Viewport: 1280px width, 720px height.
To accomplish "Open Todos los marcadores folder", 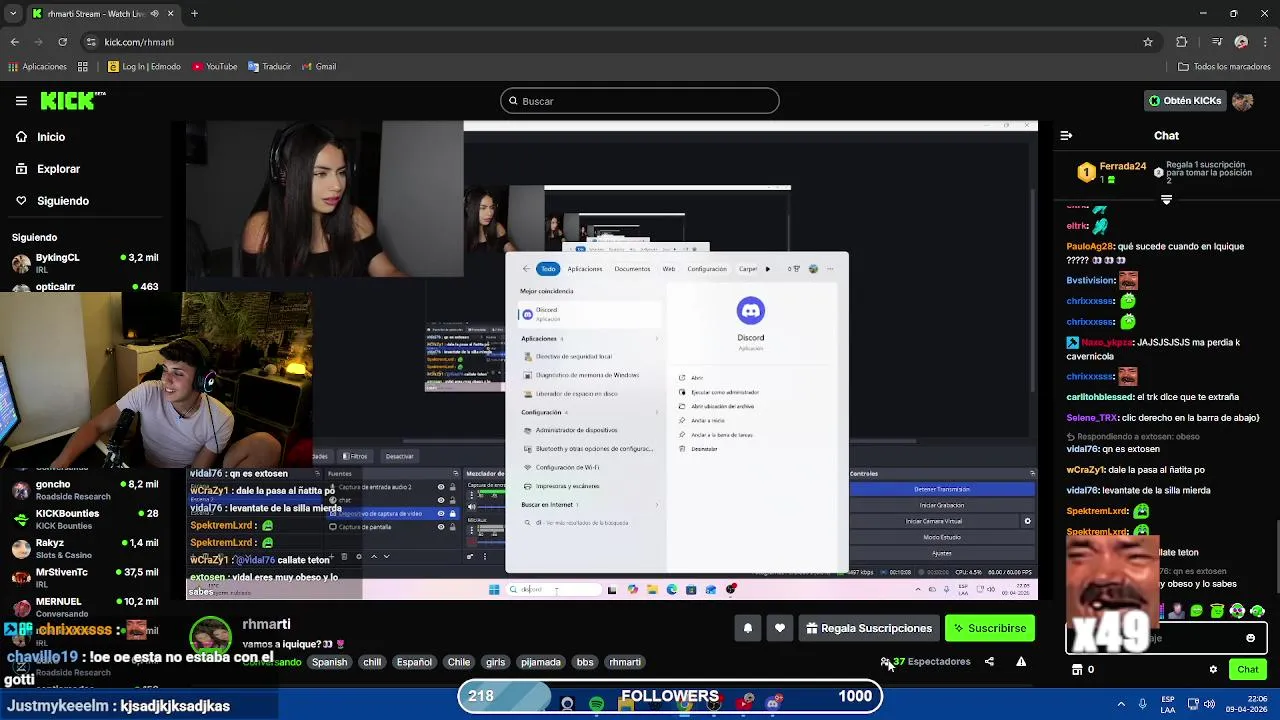I will point(1224,67).
